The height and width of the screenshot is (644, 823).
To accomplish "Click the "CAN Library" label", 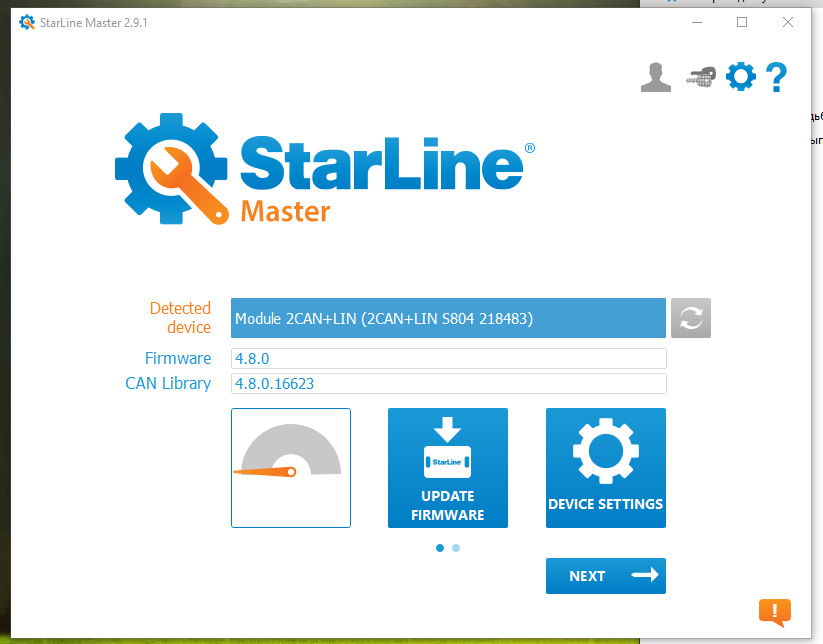I will coord(168,384).
